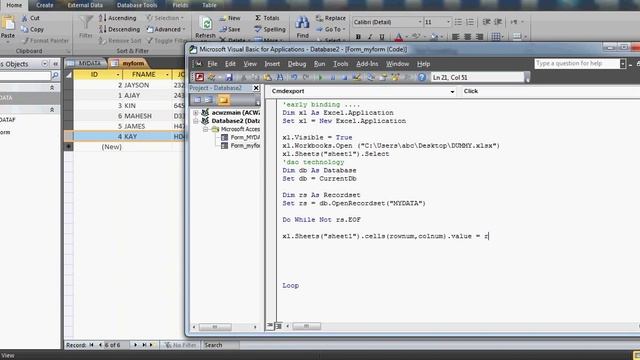Viewport: 640px width, 360px height.
Task: Click the Break pause icon in VBA toolbar
Action: coord(332,77)
